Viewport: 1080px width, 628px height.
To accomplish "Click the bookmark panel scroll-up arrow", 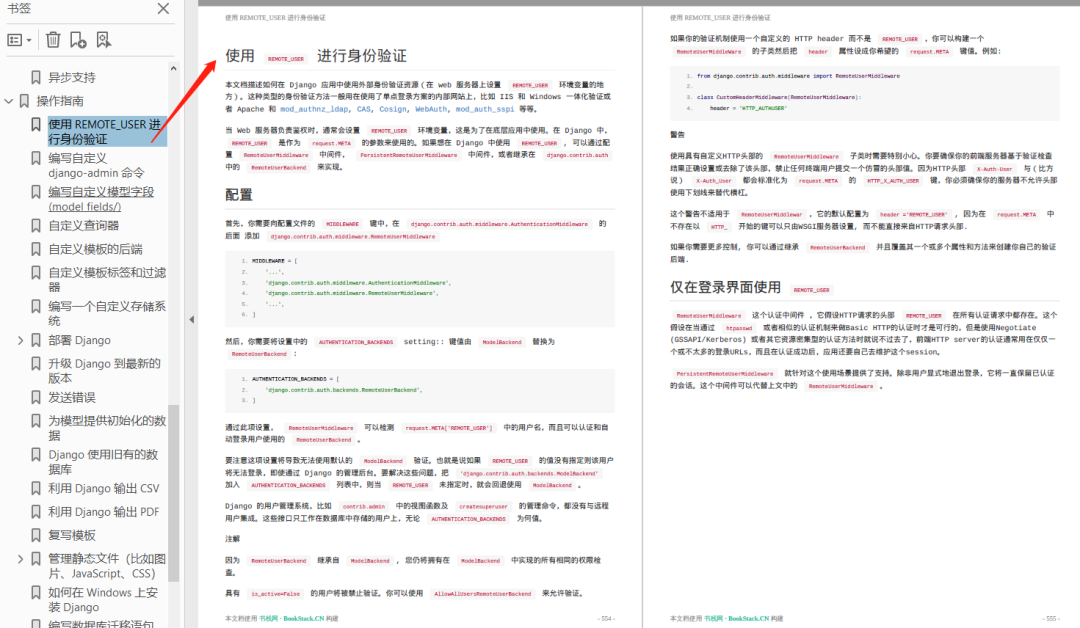I will coord(174,68).
